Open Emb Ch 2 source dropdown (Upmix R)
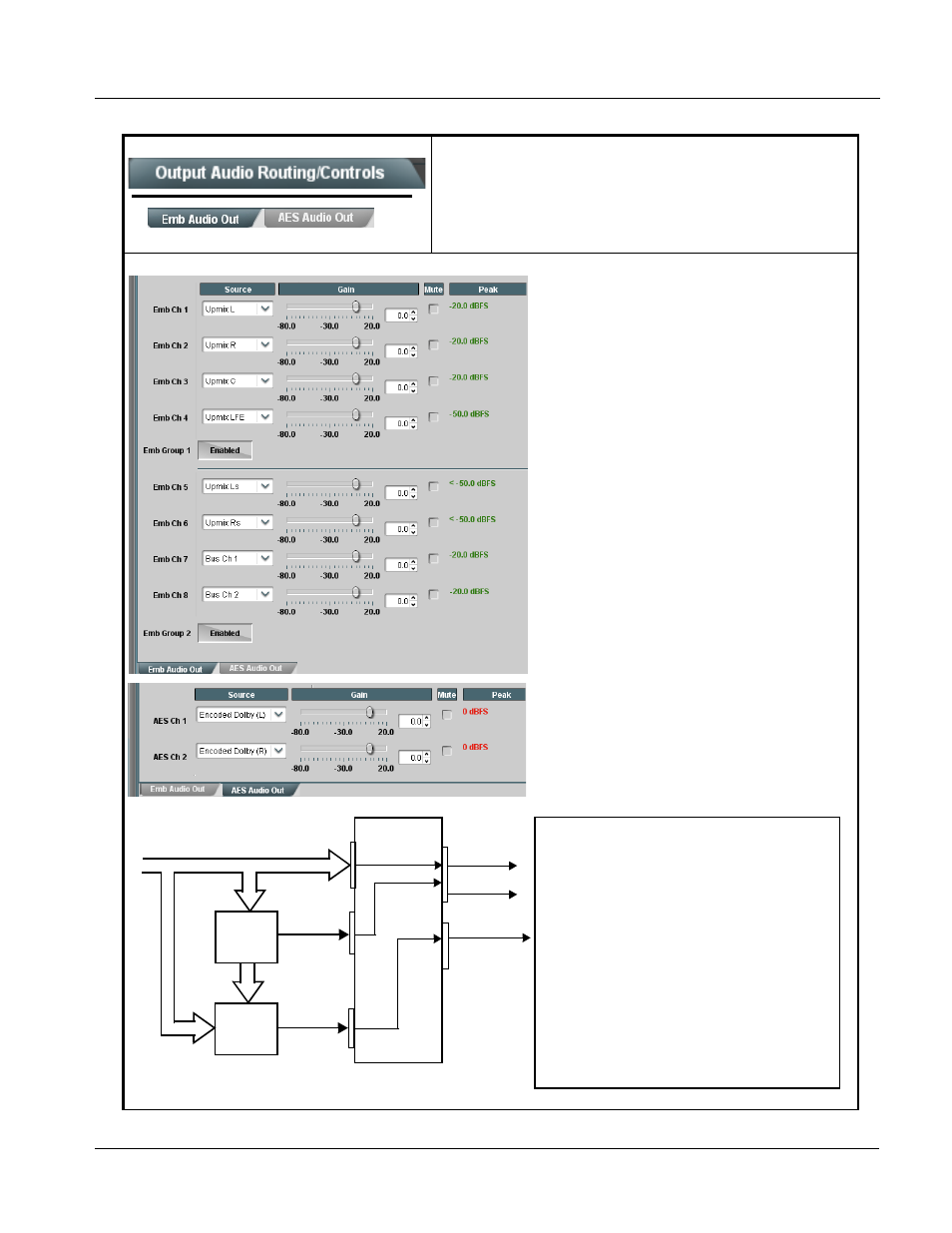 238,345
